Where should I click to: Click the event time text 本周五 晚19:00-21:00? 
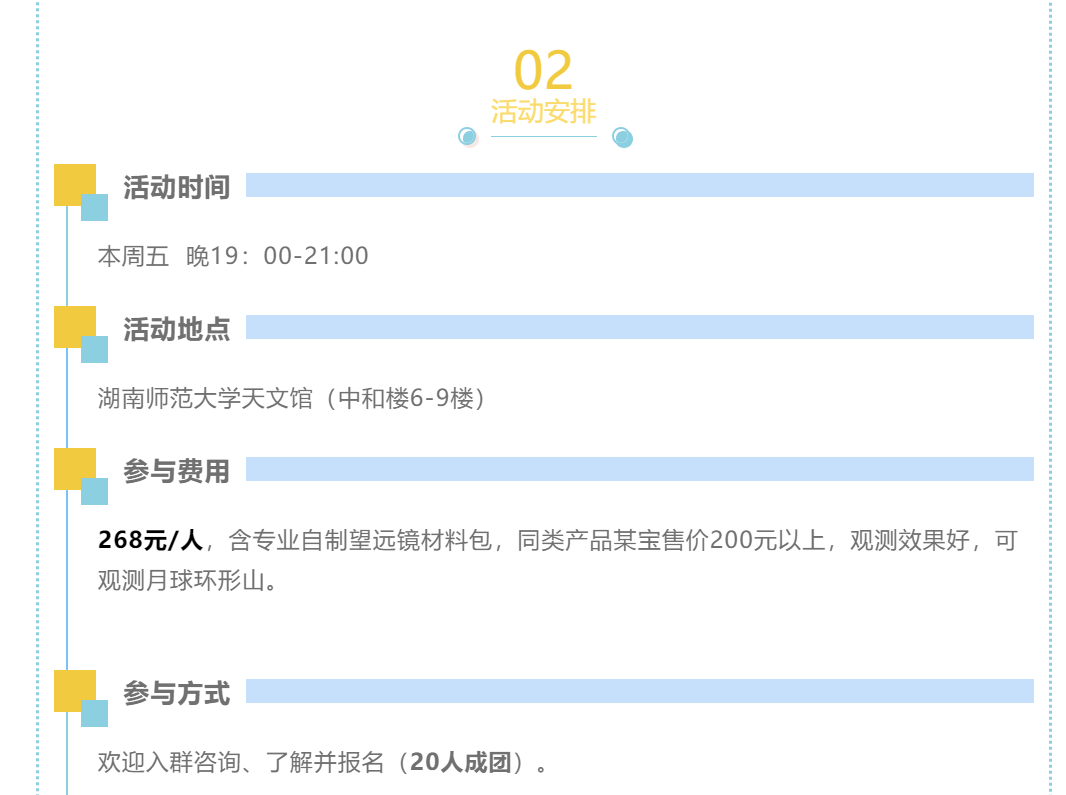point(233,256)
